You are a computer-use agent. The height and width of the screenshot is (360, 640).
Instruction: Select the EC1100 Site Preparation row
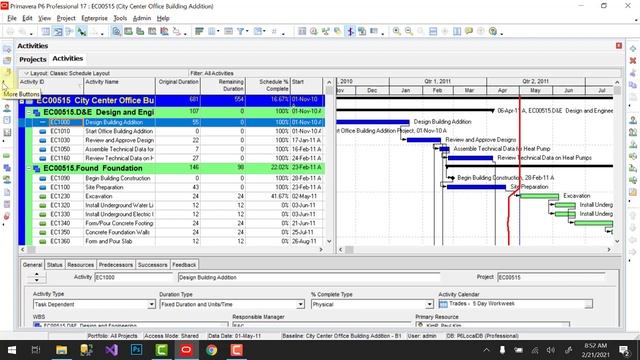click(179, 187)
